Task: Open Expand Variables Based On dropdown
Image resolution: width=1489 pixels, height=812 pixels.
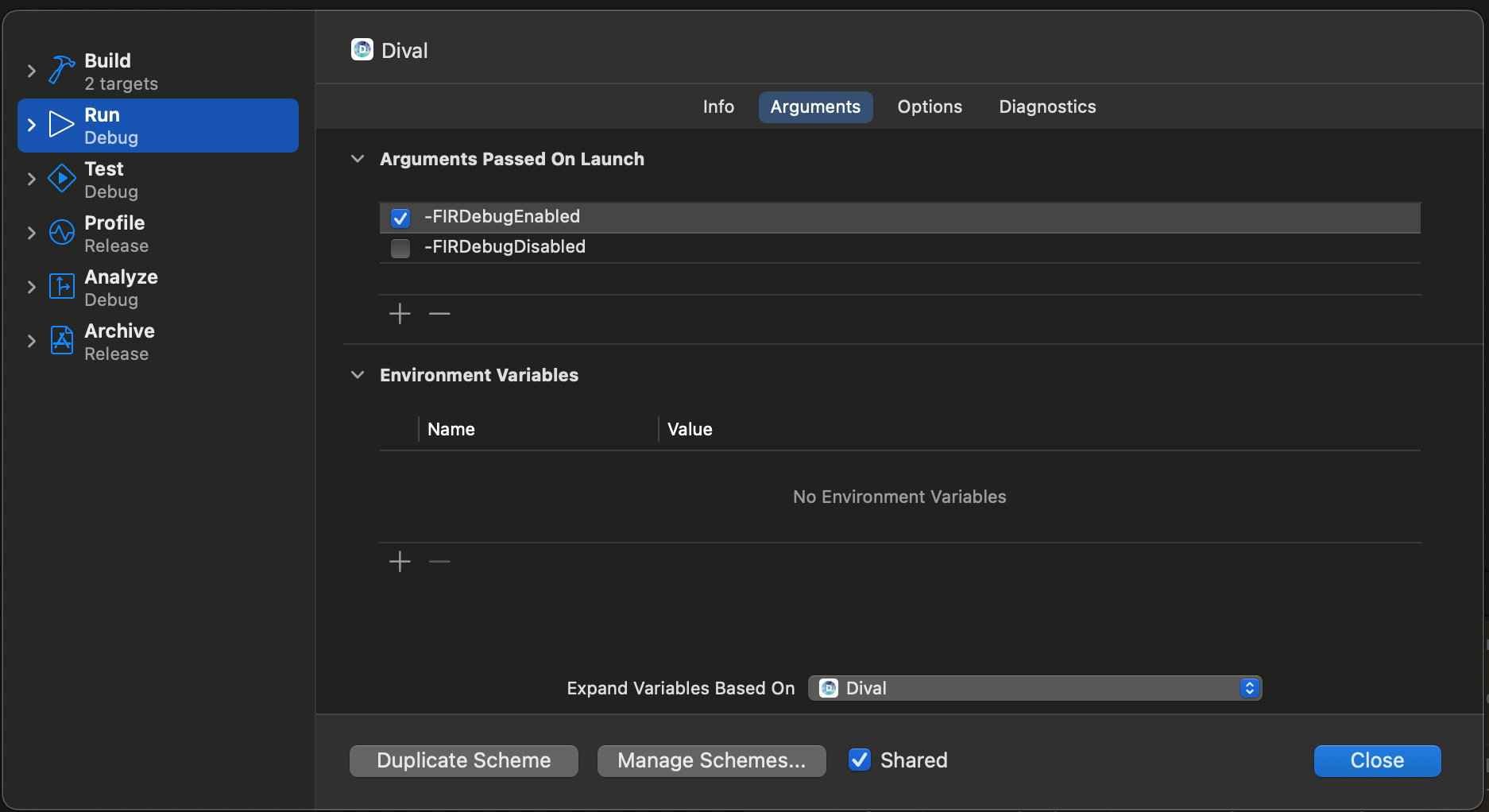Action: (1035, 688)
